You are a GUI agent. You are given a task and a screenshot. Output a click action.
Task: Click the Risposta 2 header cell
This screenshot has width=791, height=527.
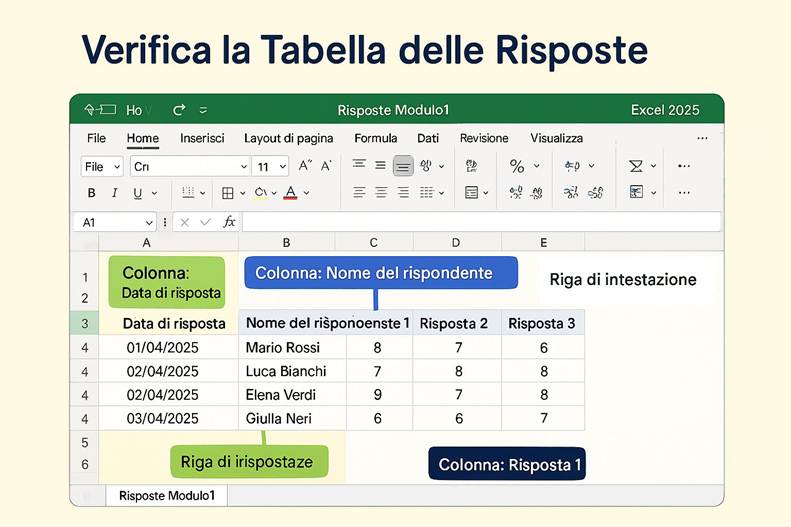(457, 323)
